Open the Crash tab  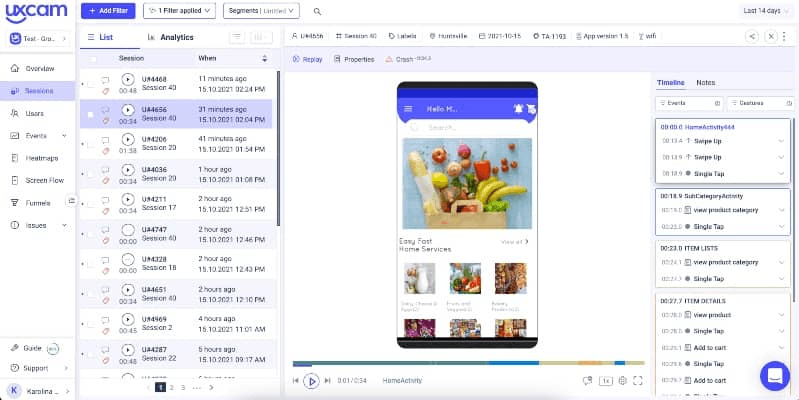coord(408,60)
